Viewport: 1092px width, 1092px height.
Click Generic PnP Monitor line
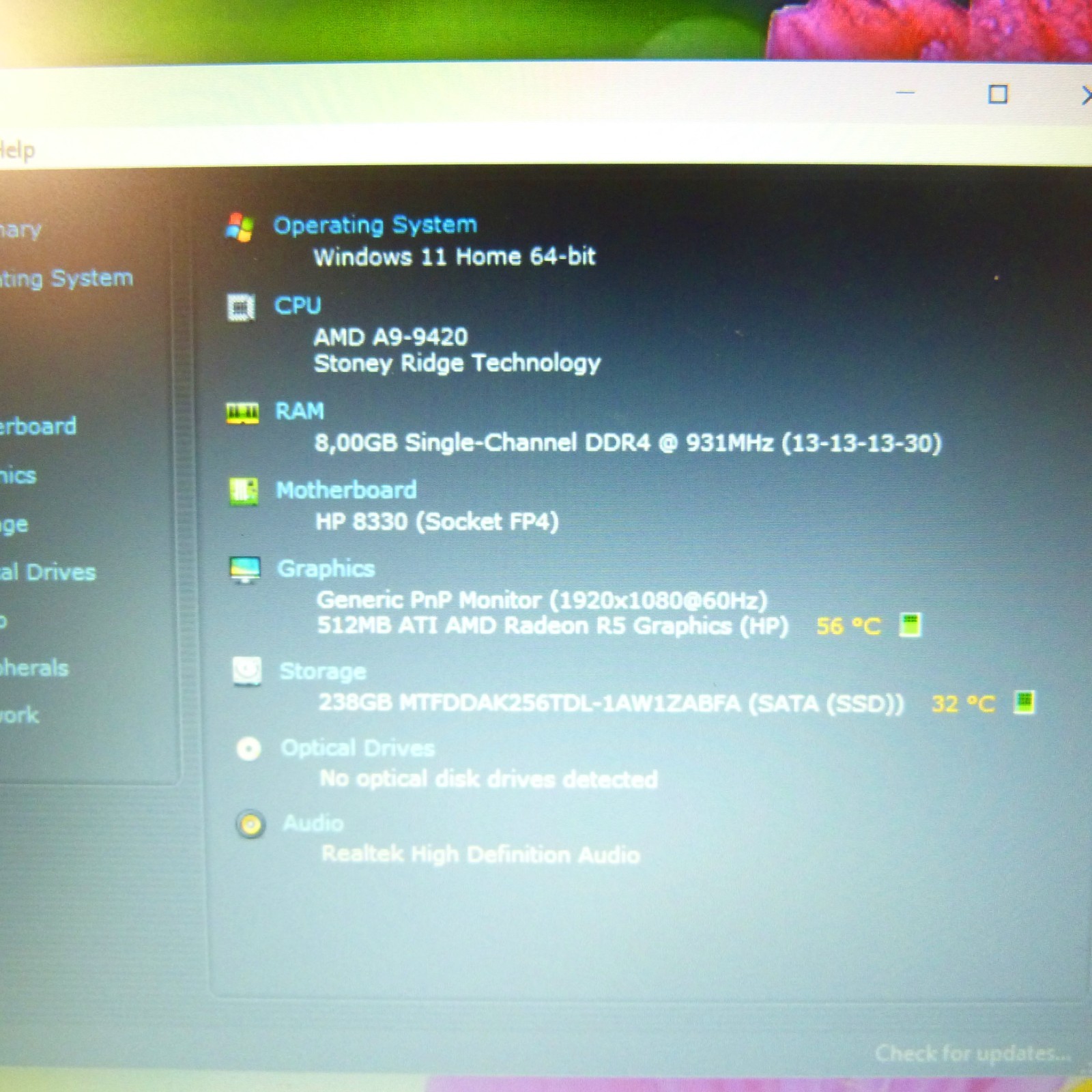[542, 600]
